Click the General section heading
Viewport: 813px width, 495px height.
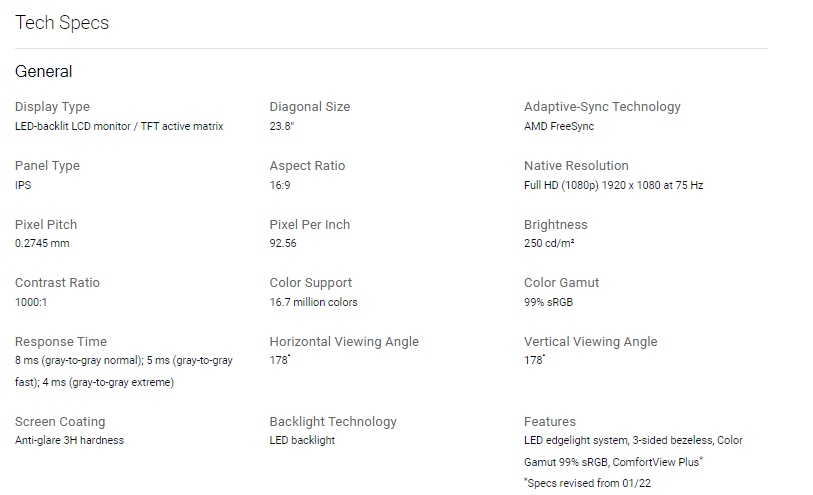[44, 72]
